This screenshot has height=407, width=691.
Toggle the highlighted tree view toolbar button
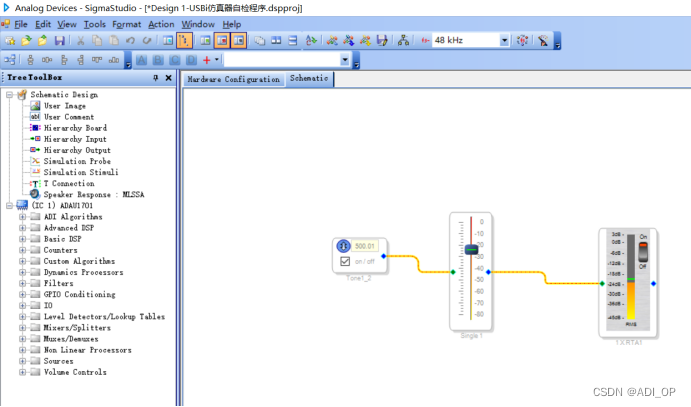coord(184,41)
